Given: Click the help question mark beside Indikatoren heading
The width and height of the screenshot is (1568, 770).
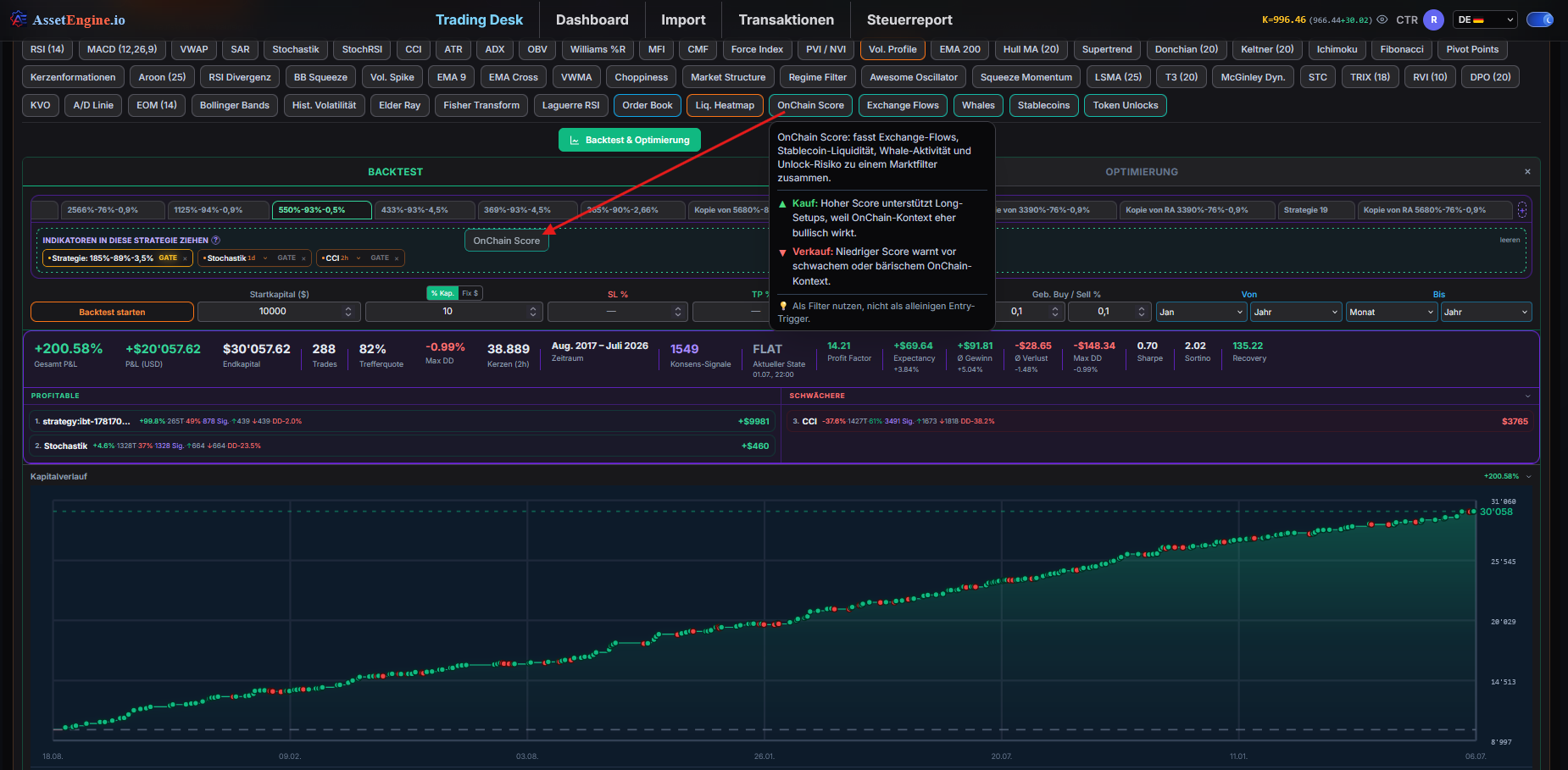Looking at the screenshot, I should coord(215,241).
